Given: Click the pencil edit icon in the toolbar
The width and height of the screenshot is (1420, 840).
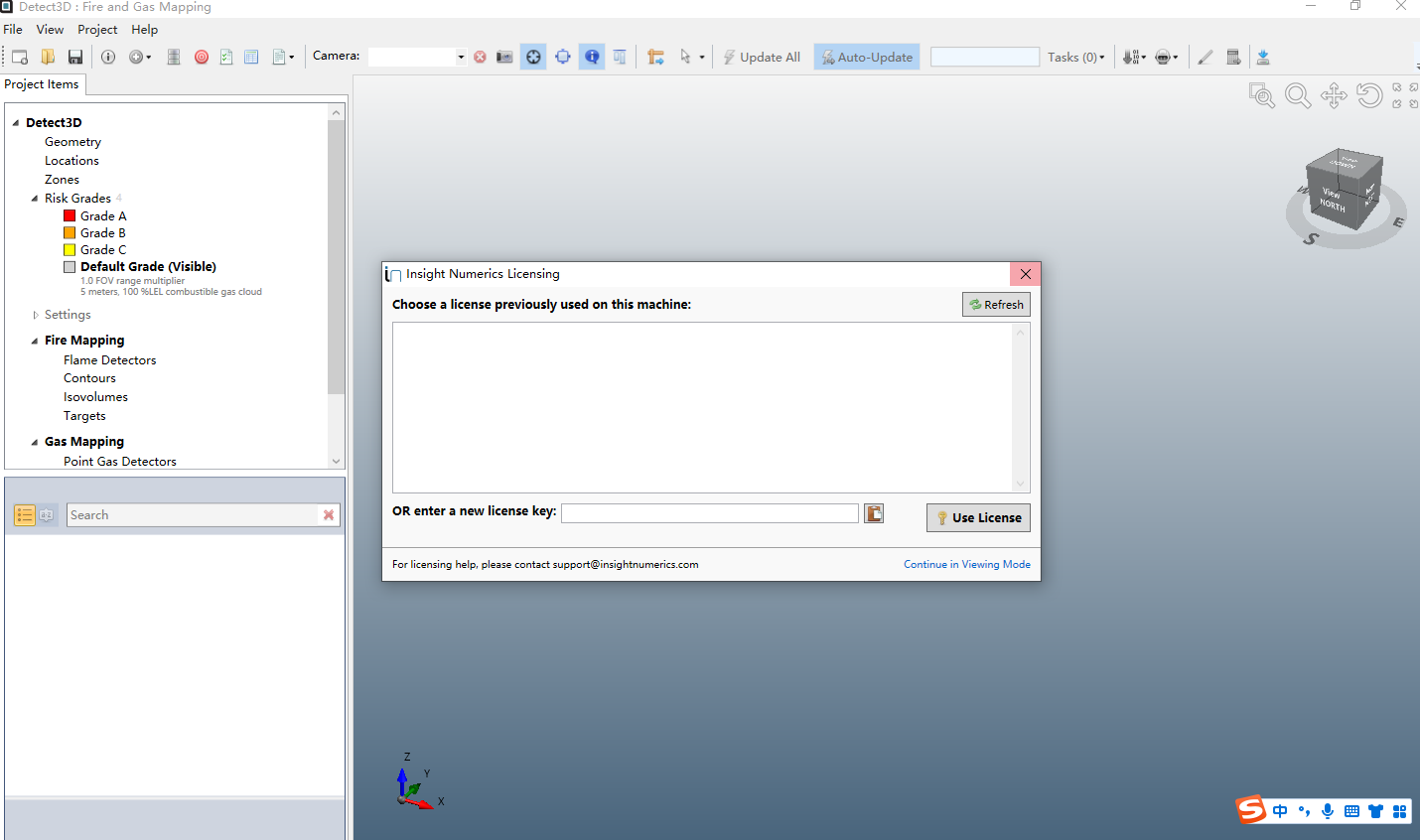Looking at the screenshot, I should (x=1206, y=57).
